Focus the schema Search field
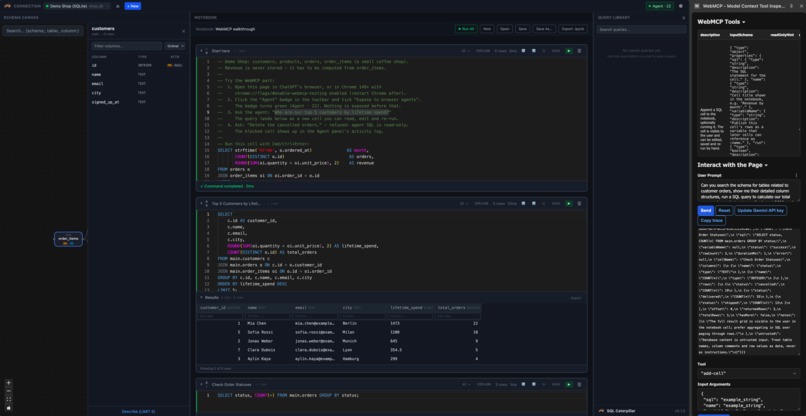806x416 pixels. pyautogui.click(x=43, y=31)
